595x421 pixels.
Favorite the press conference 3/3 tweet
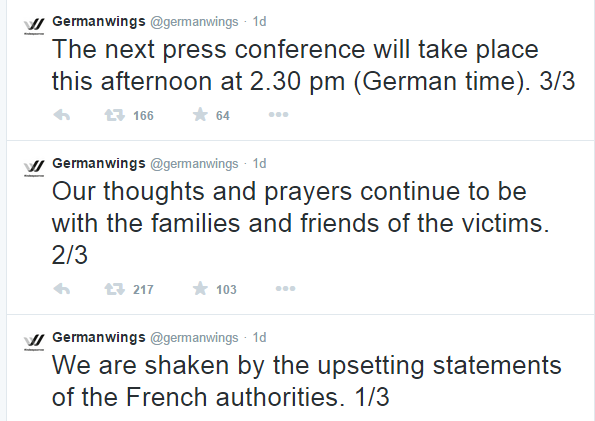200,115
